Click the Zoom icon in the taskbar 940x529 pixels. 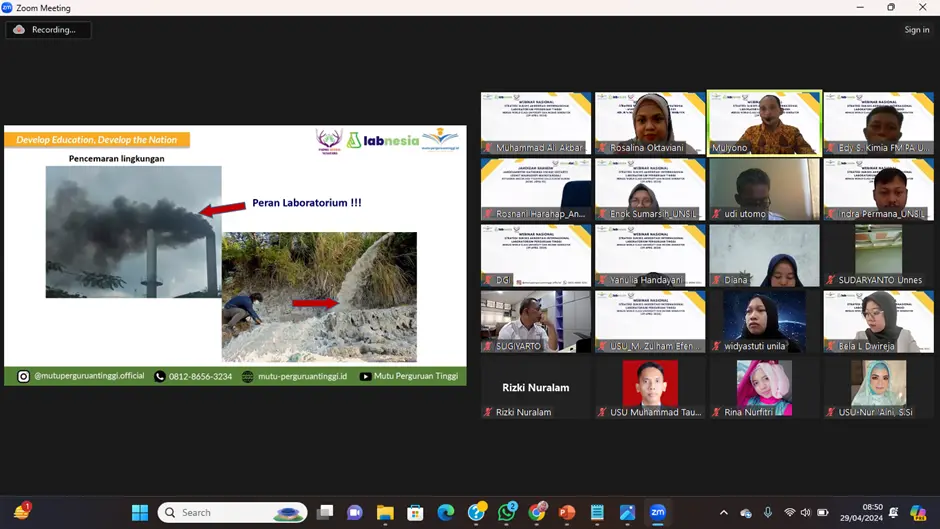coord(658,512)
